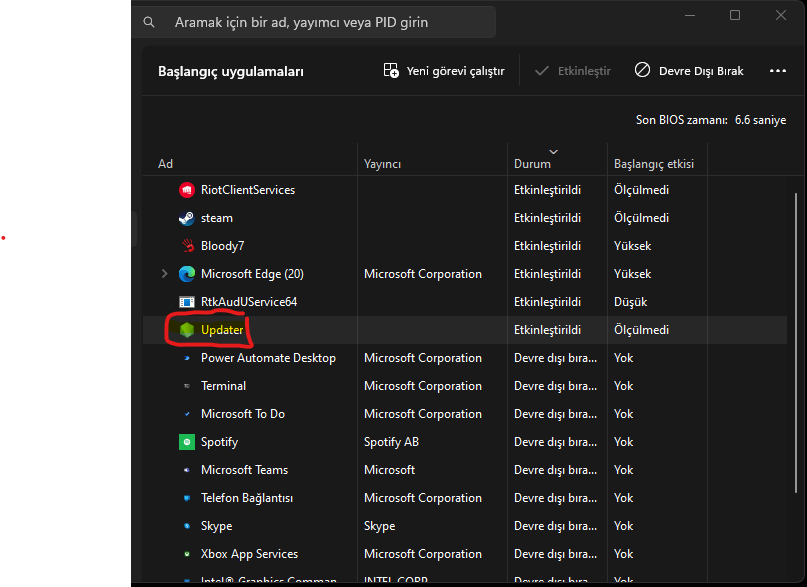Click Ölçülmedi impact in Updater row
The image size is (807, 587).
click(641, 330)
